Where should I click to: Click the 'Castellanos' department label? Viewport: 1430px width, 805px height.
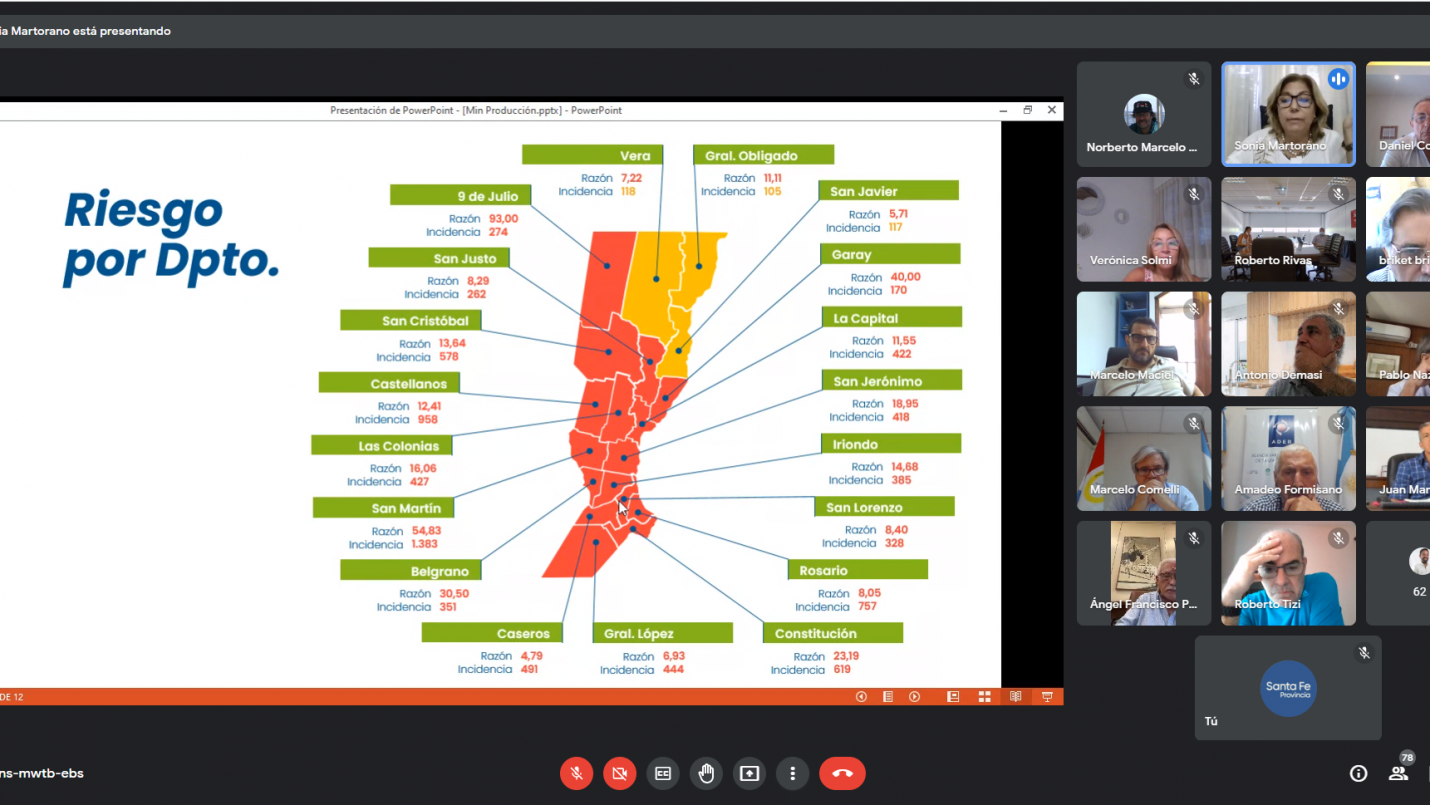coord(389,383)
